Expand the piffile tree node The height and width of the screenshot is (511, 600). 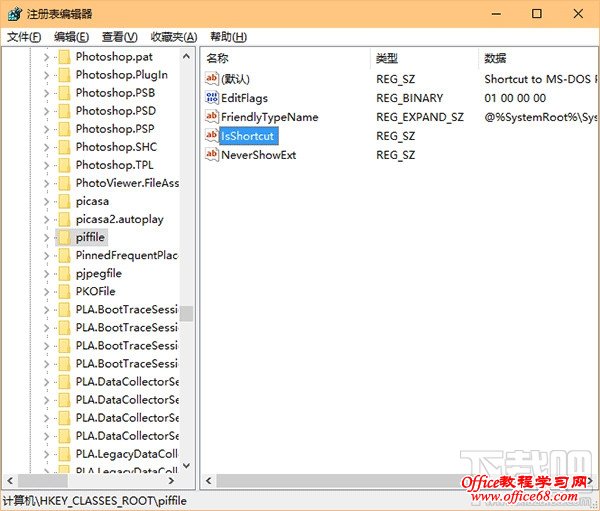[x=46, y=237]
